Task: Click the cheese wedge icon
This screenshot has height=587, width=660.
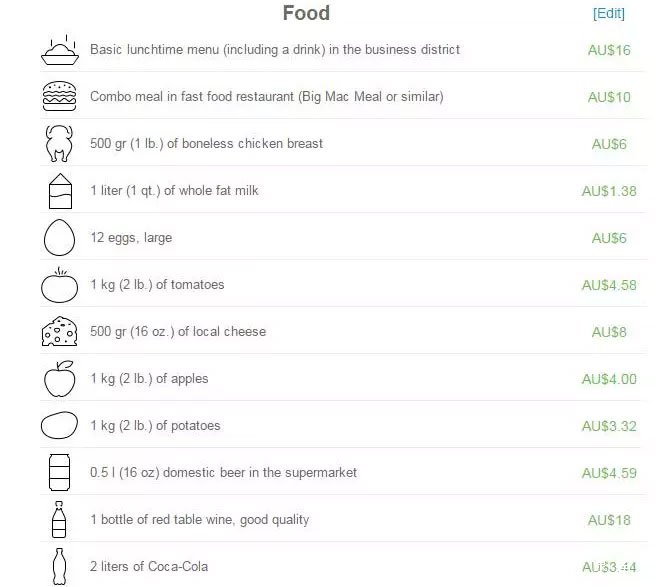Action: click(59, 332)
